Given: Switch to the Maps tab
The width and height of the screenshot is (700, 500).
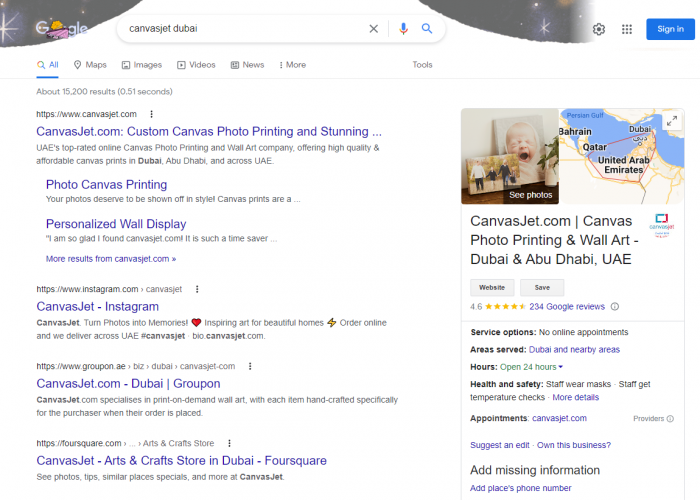Looking at the screenshot, I should point(90,65).
